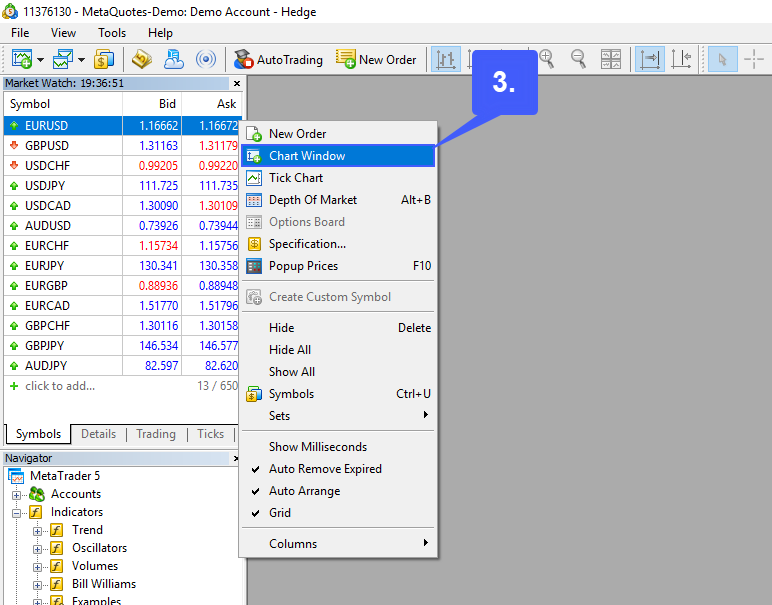This screenshot has height=605, width=772.
Task: Click the zoom out magnifier icon
Action: (579, 60)
